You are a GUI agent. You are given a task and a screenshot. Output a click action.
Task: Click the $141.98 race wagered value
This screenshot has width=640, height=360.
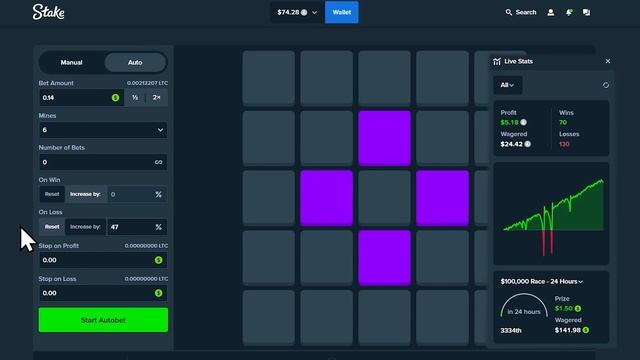[x=568, y=330]
